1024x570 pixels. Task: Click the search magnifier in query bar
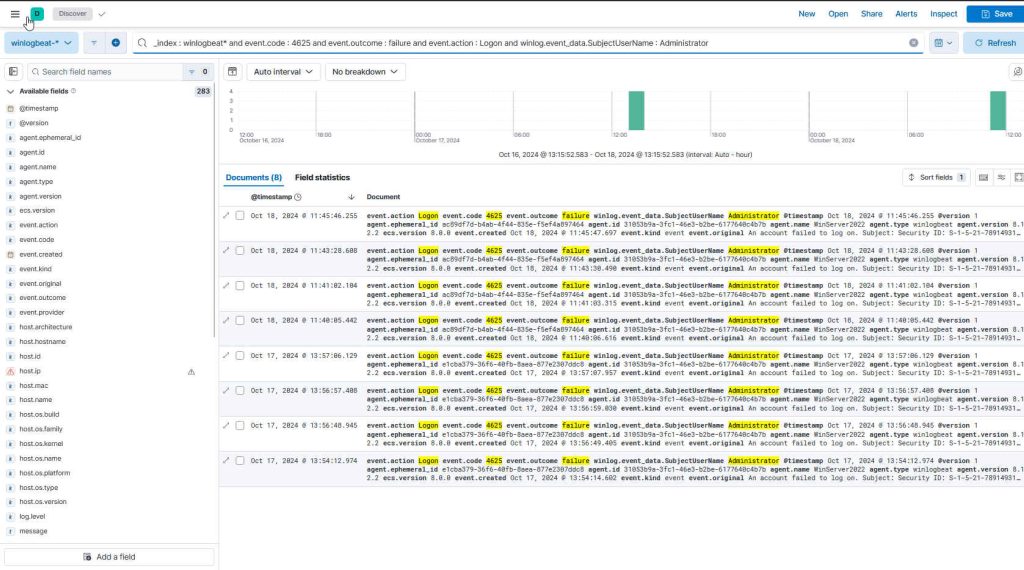click(x=142, y=43)
